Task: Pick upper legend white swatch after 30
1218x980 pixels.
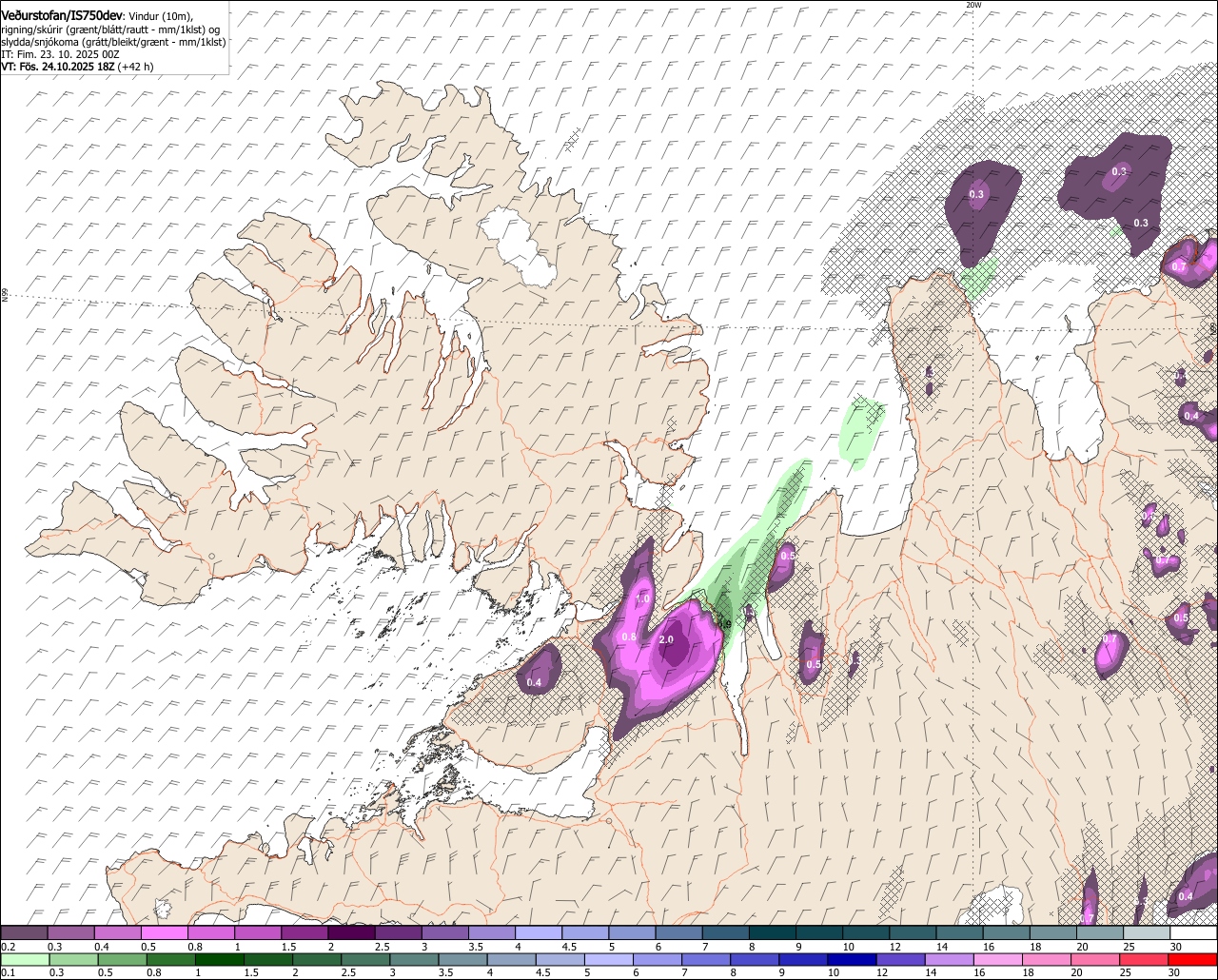Action: pos(1194,932)
